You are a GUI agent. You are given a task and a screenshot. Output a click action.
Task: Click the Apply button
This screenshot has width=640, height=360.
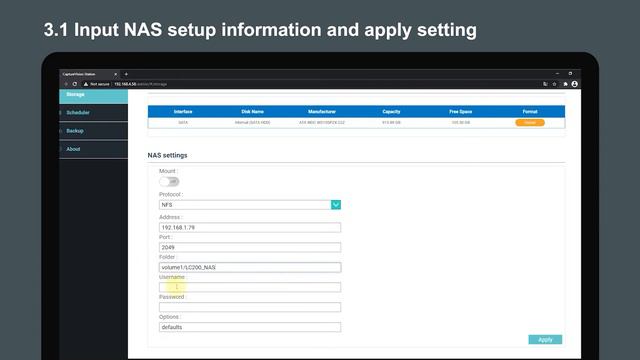pos(545,340)
